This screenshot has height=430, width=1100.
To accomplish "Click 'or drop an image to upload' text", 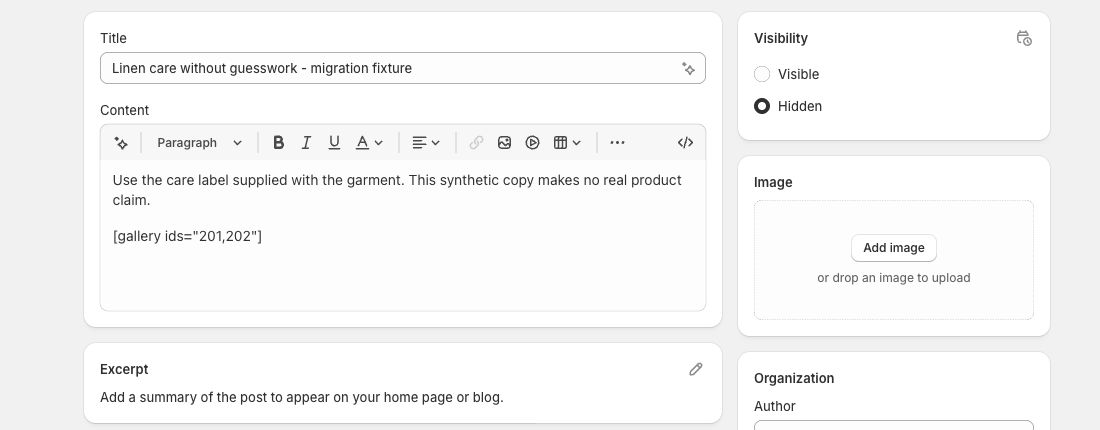I will (894, 278).
